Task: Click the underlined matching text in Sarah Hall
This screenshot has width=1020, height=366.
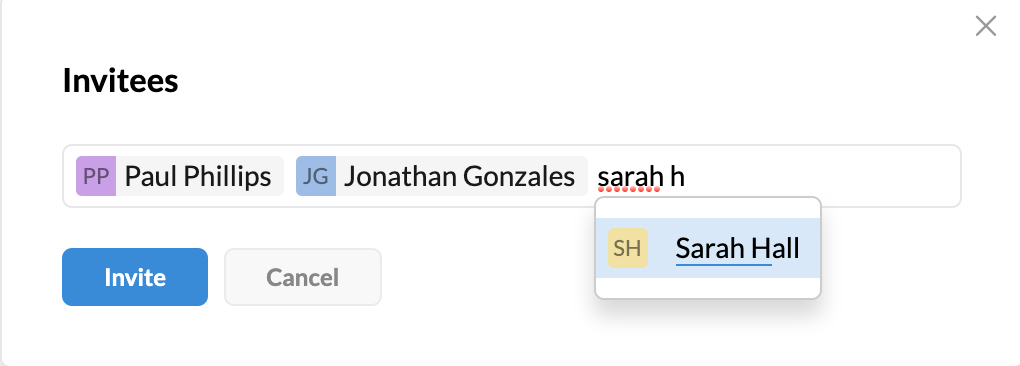Action: point(724,248)
